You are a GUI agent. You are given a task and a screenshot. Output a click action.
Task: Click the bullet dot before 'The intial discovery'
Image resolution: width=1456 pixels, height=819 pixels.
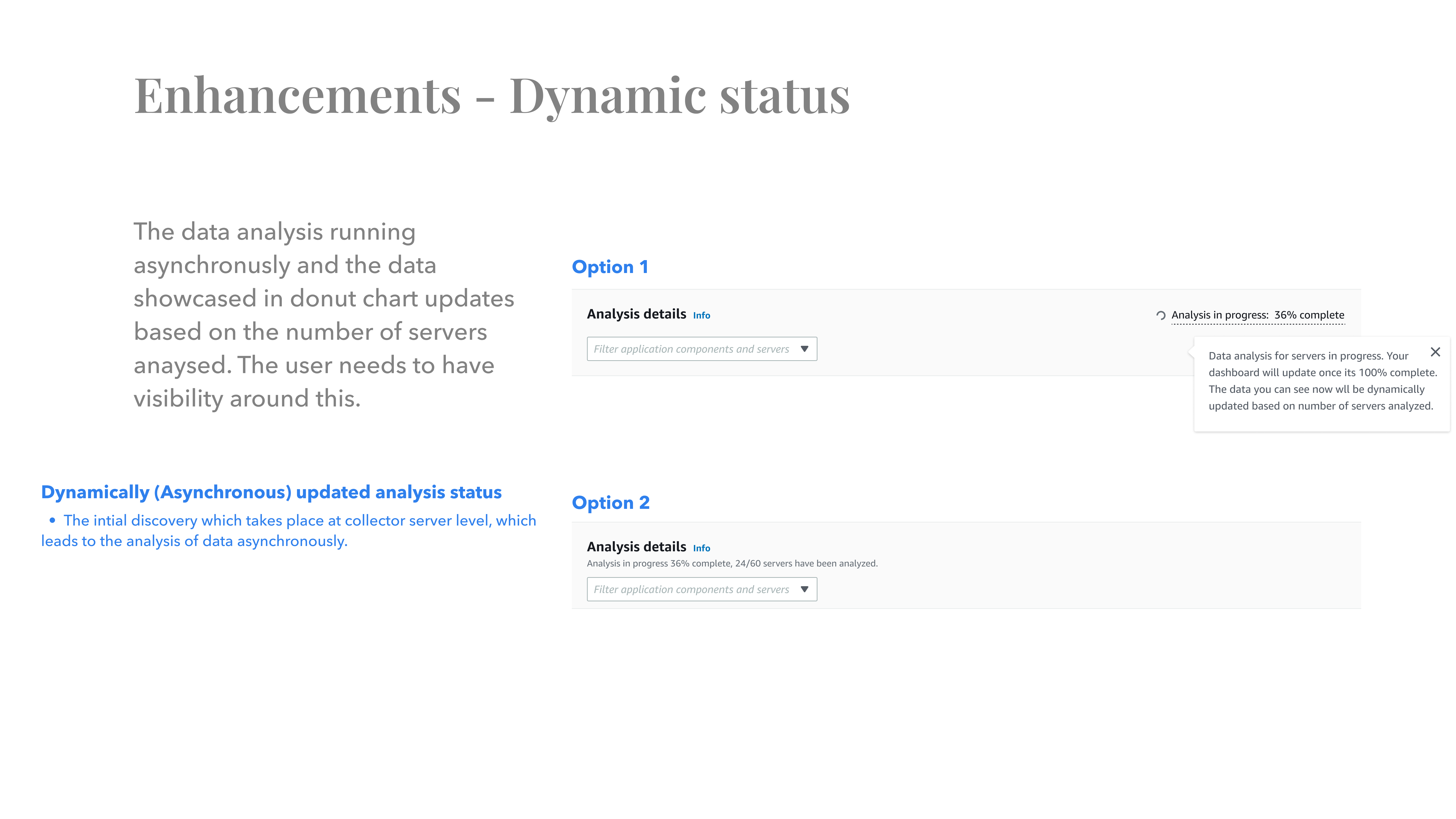[x=53, y=520]
